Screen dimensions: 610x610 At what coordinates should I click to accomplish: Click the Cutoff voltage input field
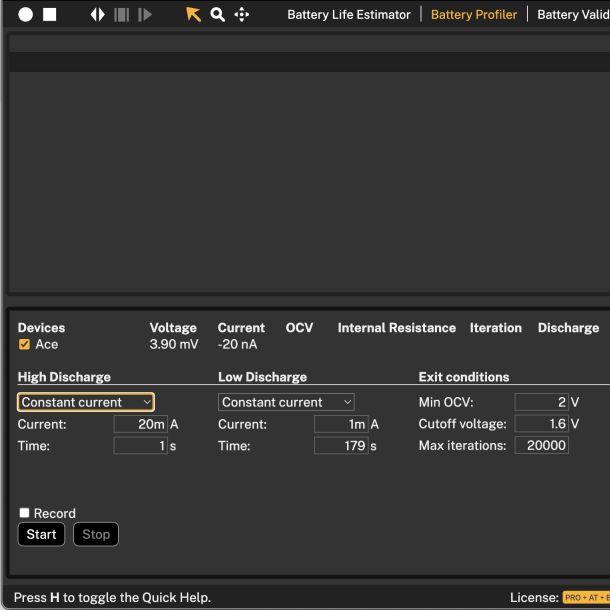pyautogui.click(x=541, y=424)
